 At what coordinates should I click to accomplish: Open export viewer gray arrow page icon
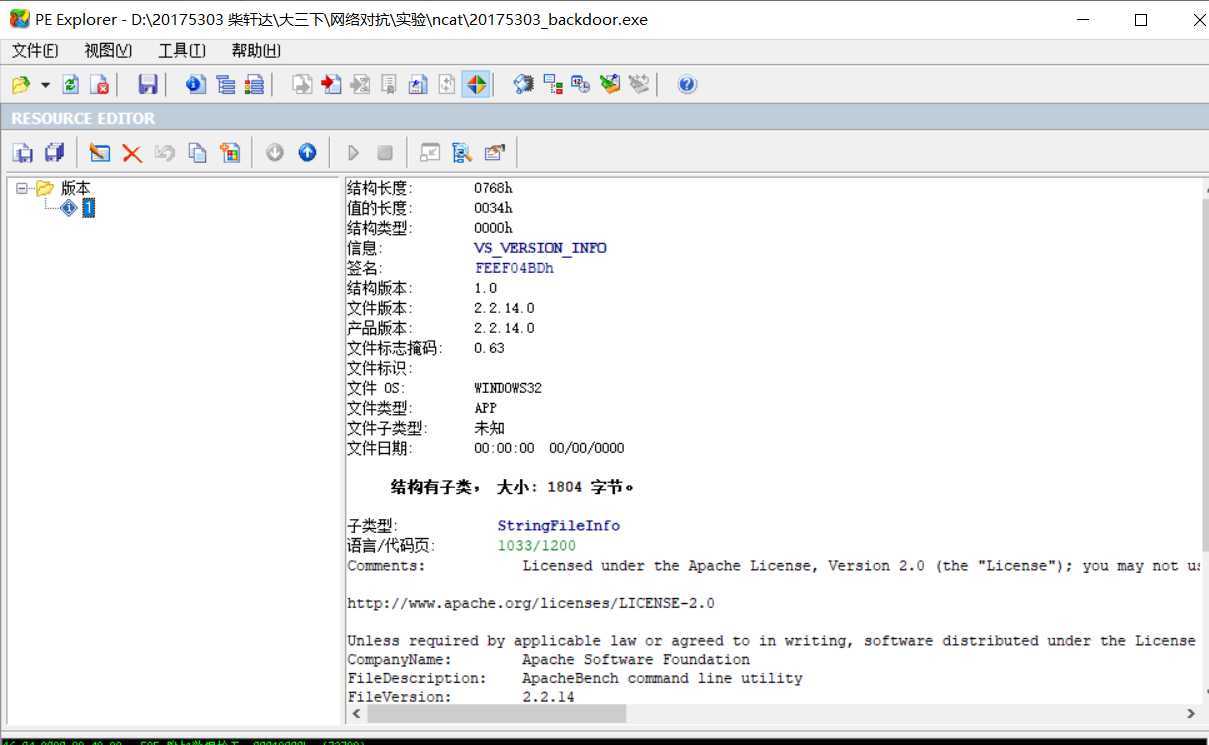pos(302,85)
